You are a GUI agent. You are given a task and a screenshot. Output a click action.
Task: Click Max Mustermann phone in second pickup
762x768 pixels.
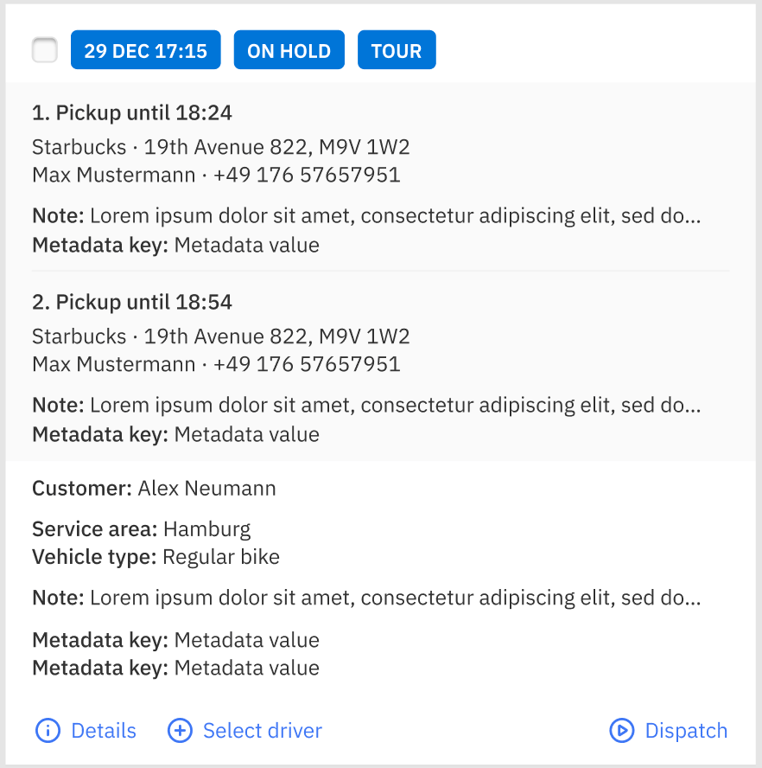click(x=216, y=364)
